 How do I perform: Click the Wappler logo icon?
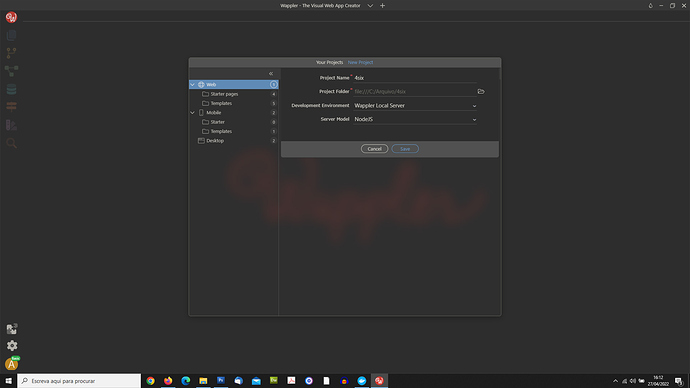pos(11,17)
